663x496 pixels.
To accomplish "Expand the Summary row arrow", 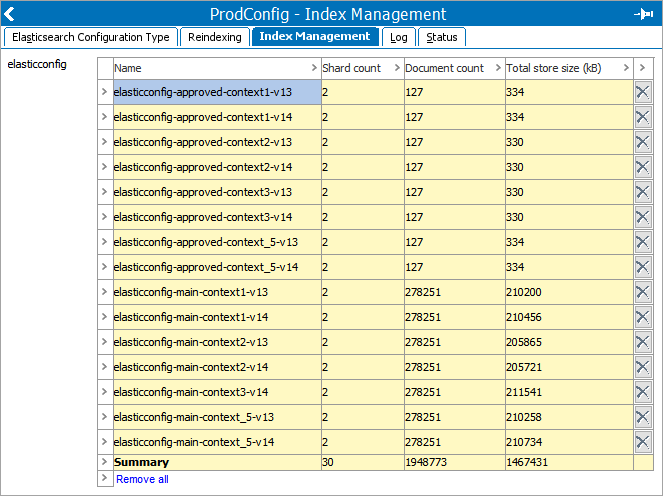I will pyautogui.click(x=105, y=462).
